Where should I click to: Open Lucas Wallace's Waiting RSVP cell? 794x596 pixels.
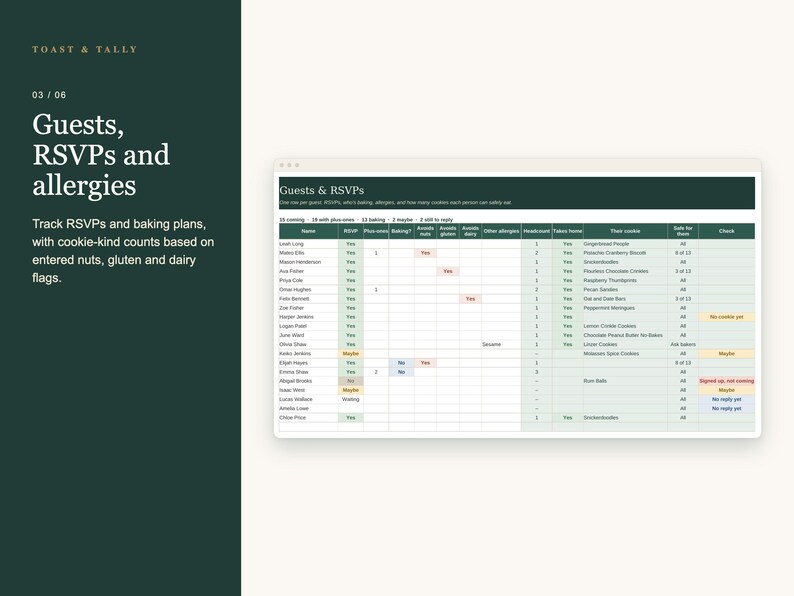point(350,399)
